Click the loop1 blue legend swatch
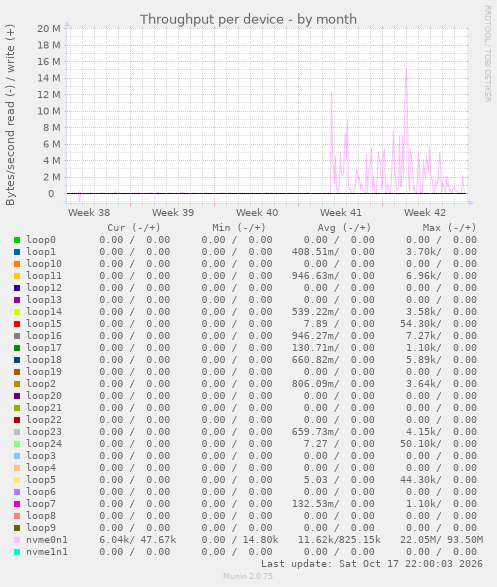 click(17, 252)
